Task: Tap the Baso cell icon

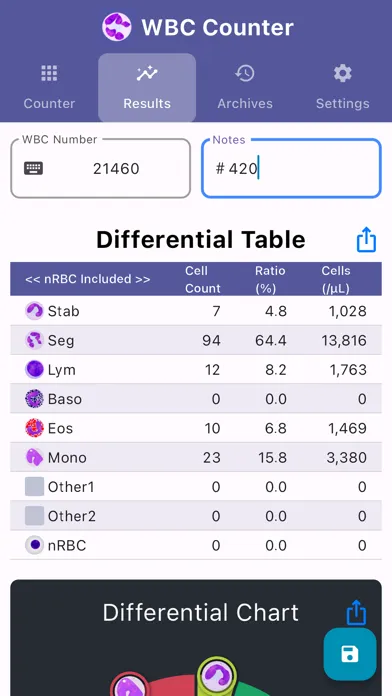Action: 34,399
